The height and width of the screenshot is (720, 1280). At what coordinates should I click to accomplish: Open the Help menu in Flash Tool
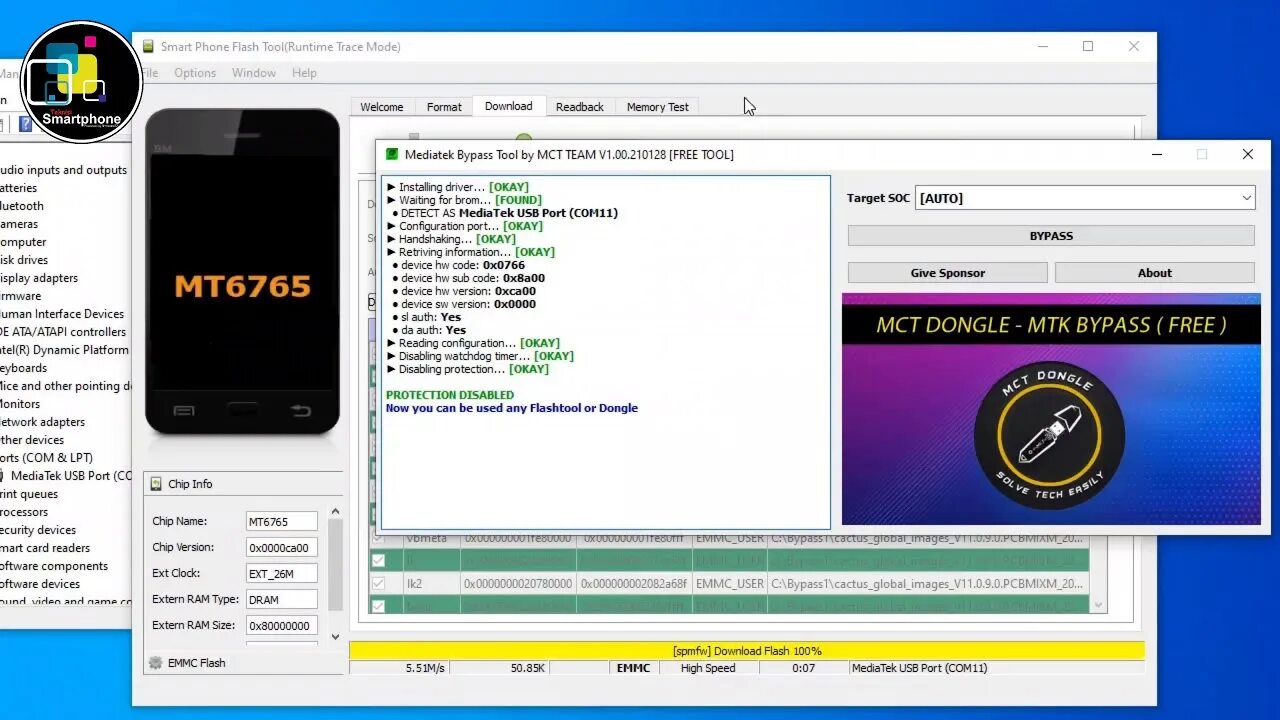304,73
